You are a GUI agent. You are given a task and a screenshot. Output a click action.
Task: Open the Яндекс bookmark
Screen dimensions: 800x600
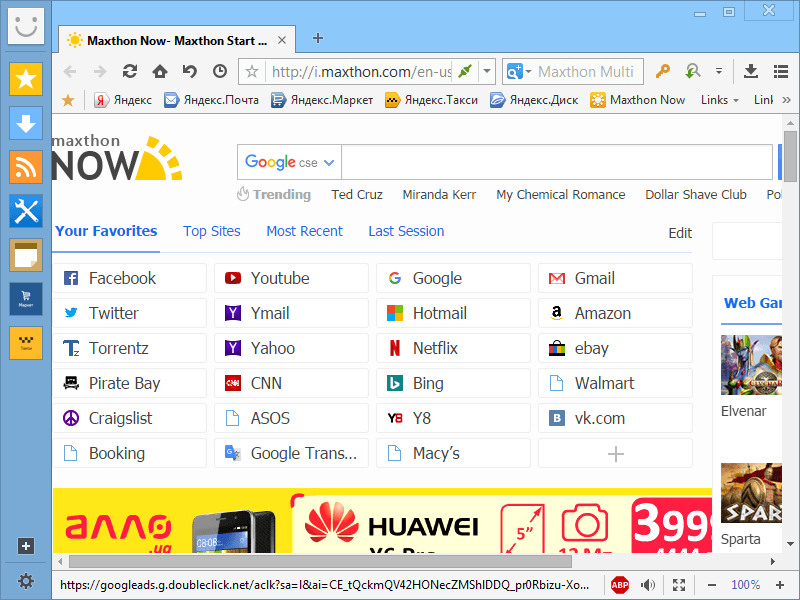click(123, 100)
